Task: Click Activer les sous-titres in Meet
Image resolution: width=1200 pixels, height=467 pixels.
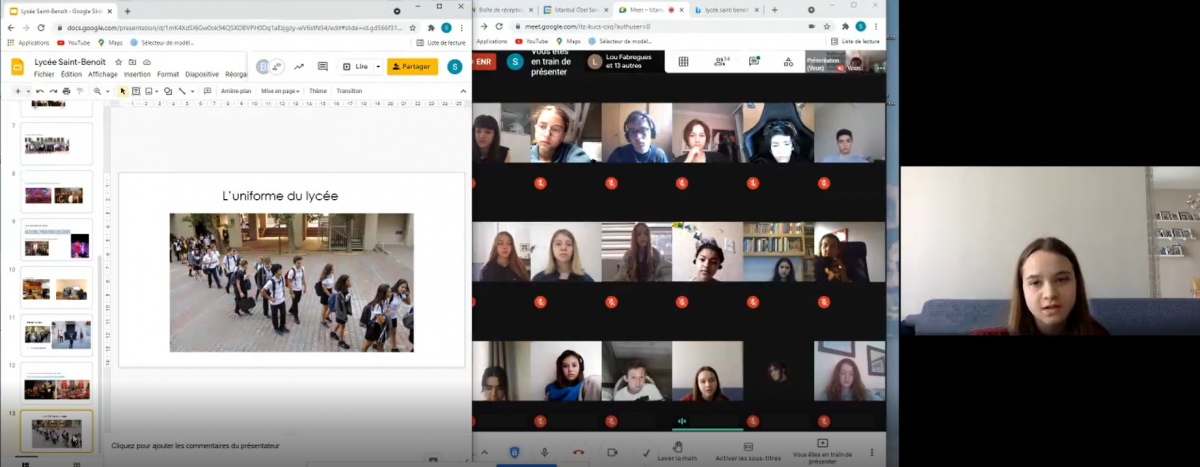Action: [747, 452]
